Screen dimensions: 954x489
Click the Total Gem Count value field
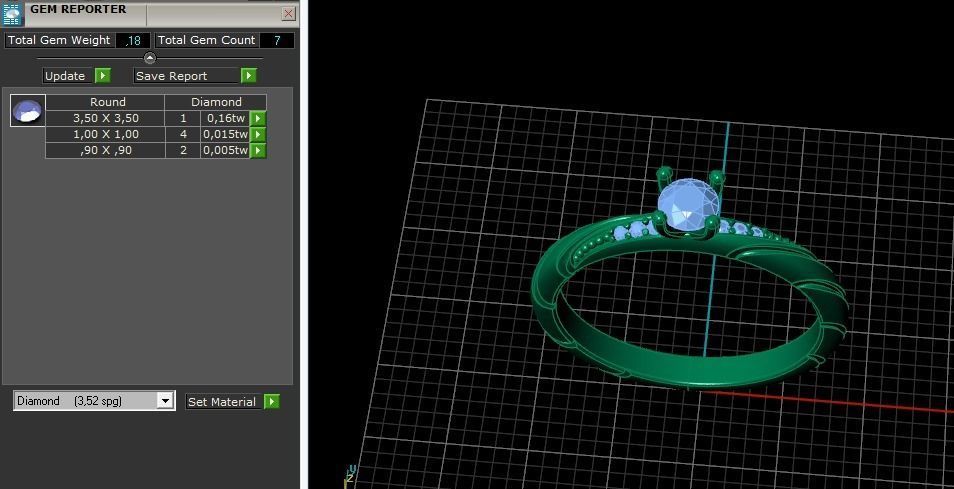[277, 41]
